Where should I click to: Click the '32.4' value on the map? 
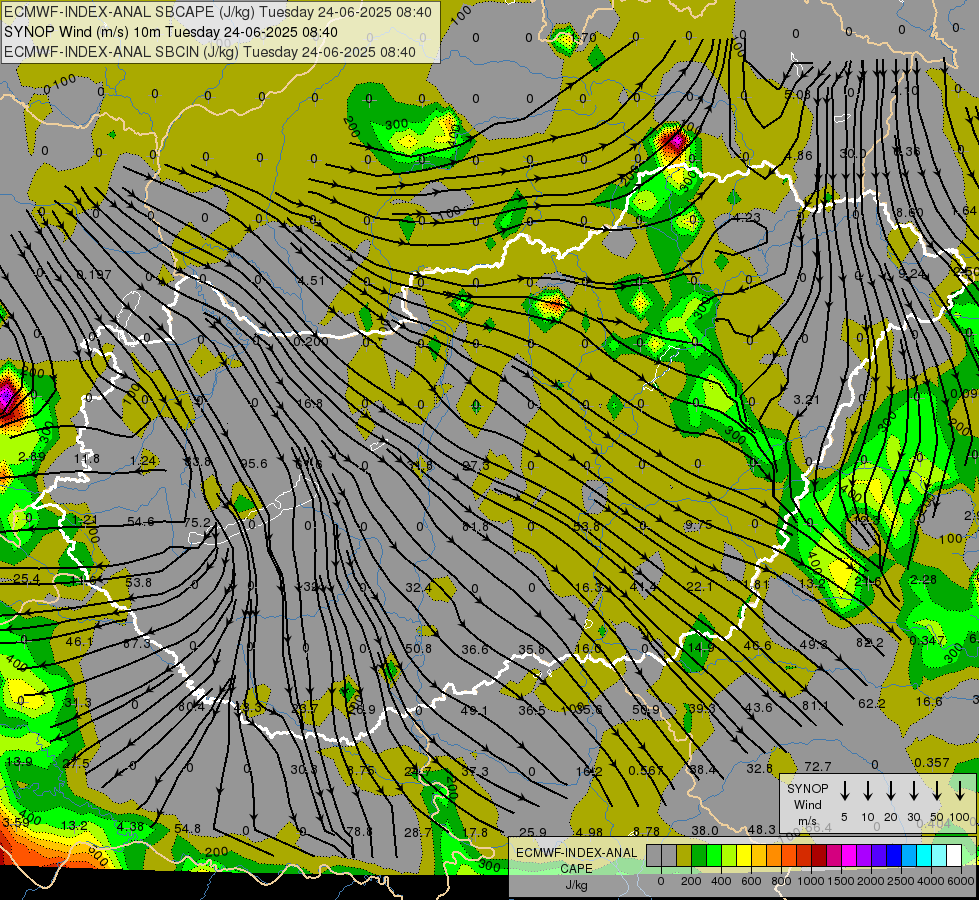[x=418, y=588]
